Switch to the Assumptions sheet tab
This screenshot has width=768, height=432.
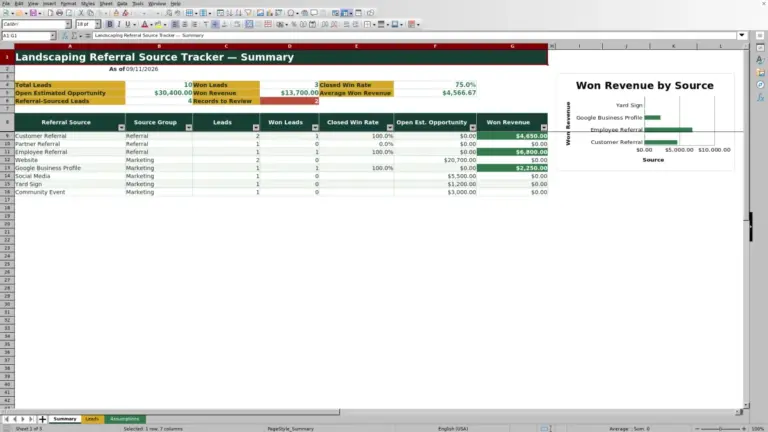pyautogui.click(x=124, y=419)
